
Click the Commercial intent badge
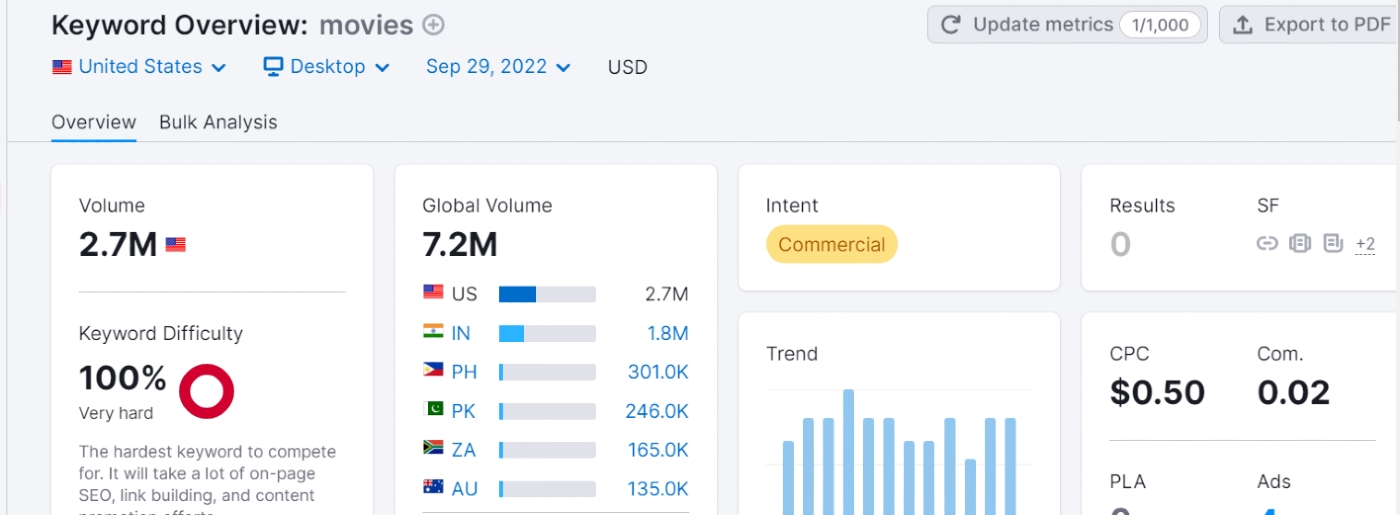(x=831, y=245)
